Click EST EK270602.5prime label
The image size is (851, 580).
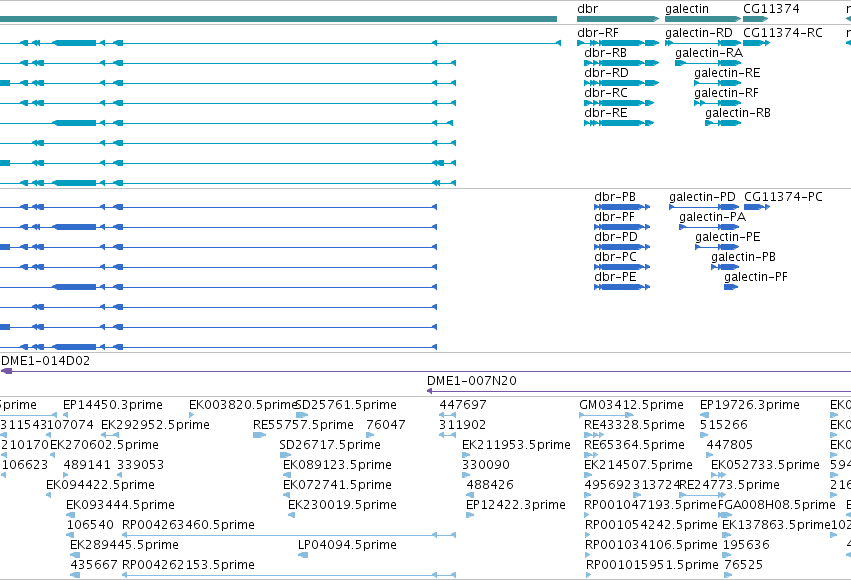[104, 445]
